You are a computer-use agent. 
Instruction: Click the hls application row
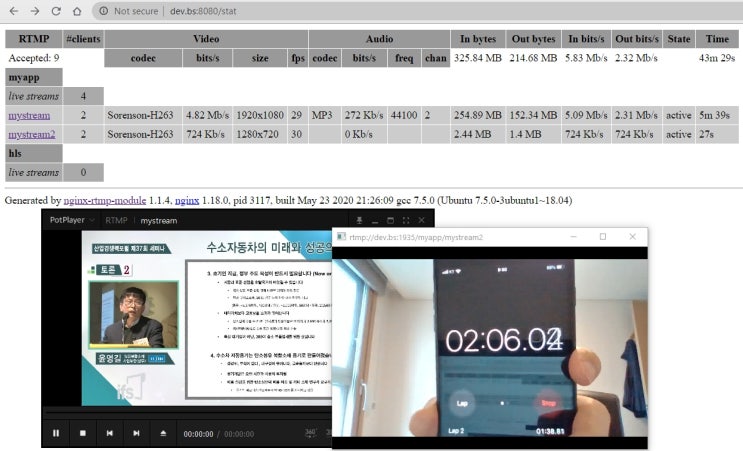coord(34,153)
